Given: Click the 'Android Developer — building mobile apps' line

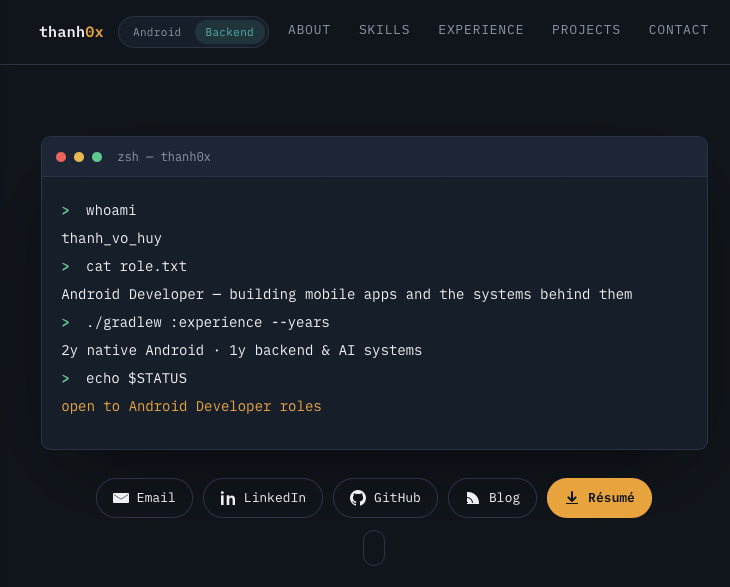Looking at the screenshot, I should point(347,294).
